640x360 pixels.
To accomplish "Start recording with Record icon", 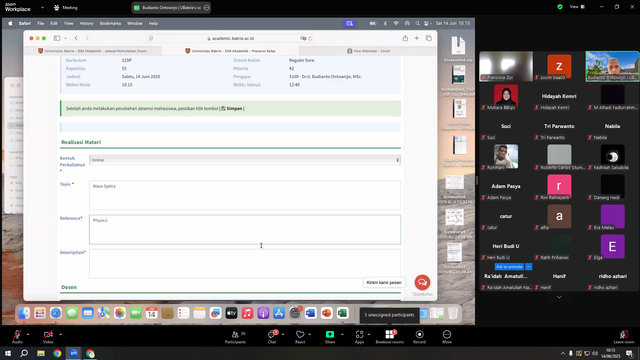I will tap(419, 335).
